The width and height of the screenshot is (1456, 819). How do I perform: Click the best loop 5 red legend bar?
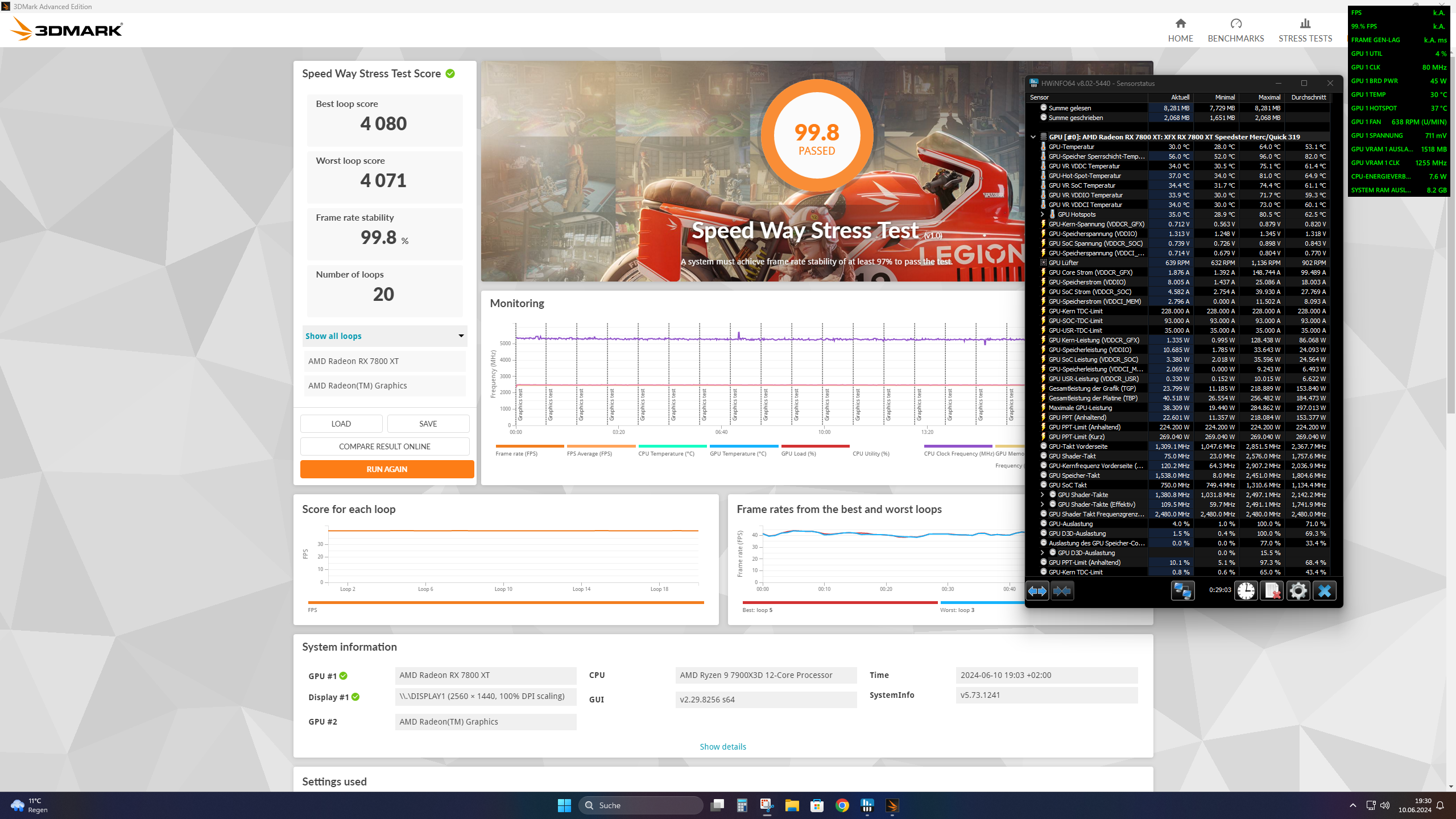click(839, 602)
